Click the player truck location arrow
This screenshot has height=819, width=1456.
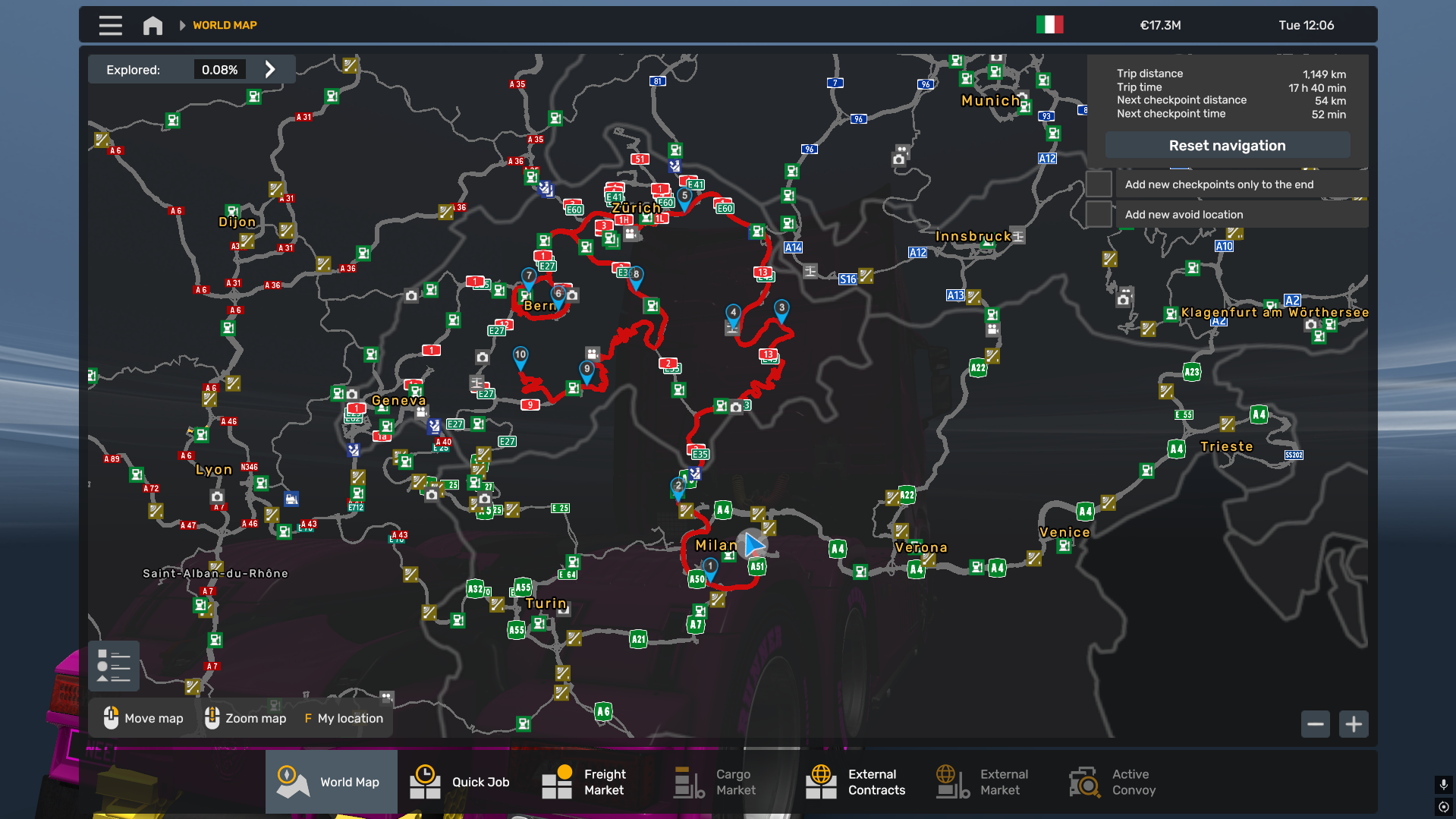pyautogui.click(x=753, y=544)
